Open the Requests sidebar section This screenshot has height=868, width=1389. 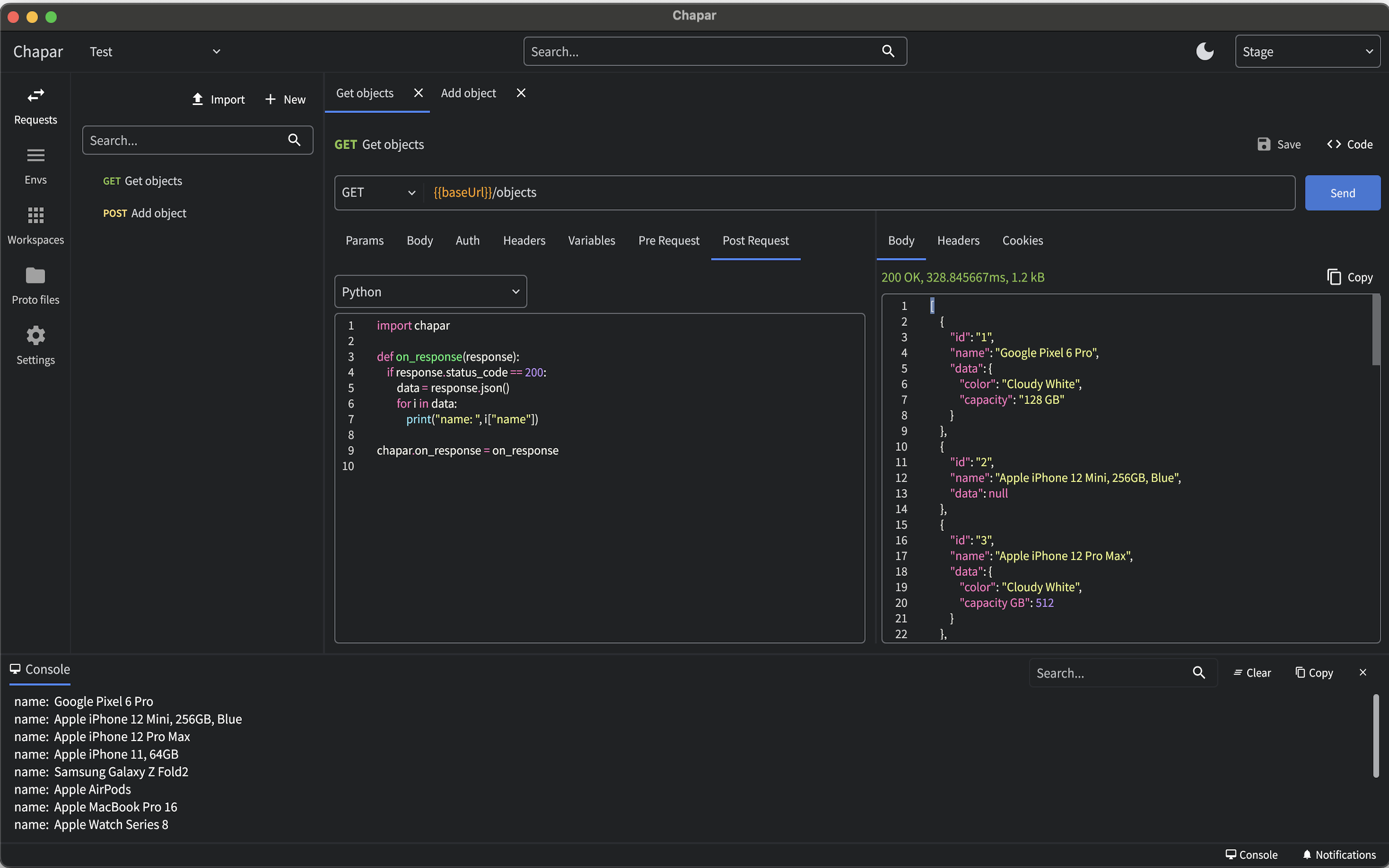click(x=36, y=106)
